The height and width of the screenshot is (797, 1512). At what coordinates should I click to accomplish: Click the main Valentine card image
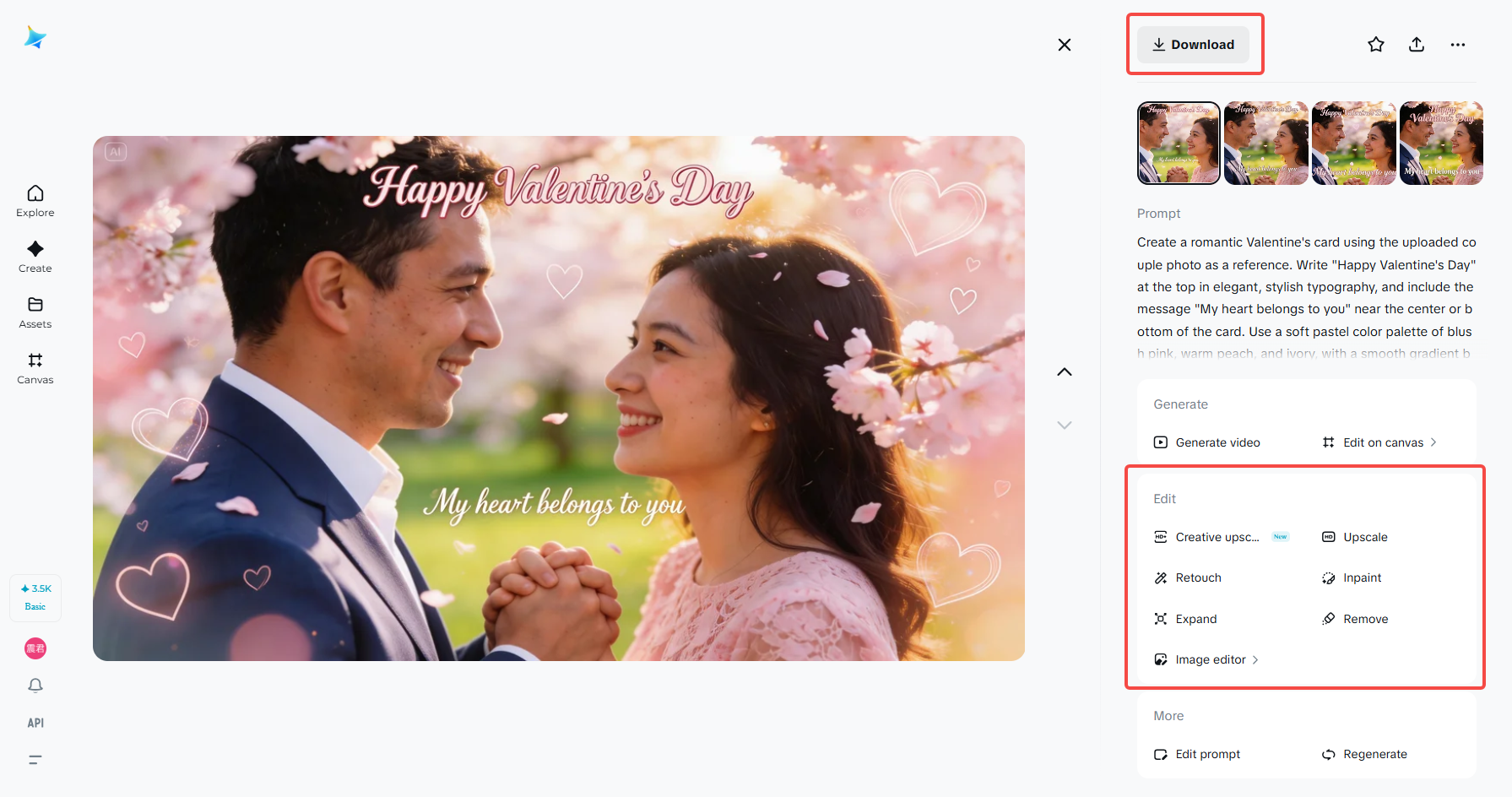(x=559, y=398)
